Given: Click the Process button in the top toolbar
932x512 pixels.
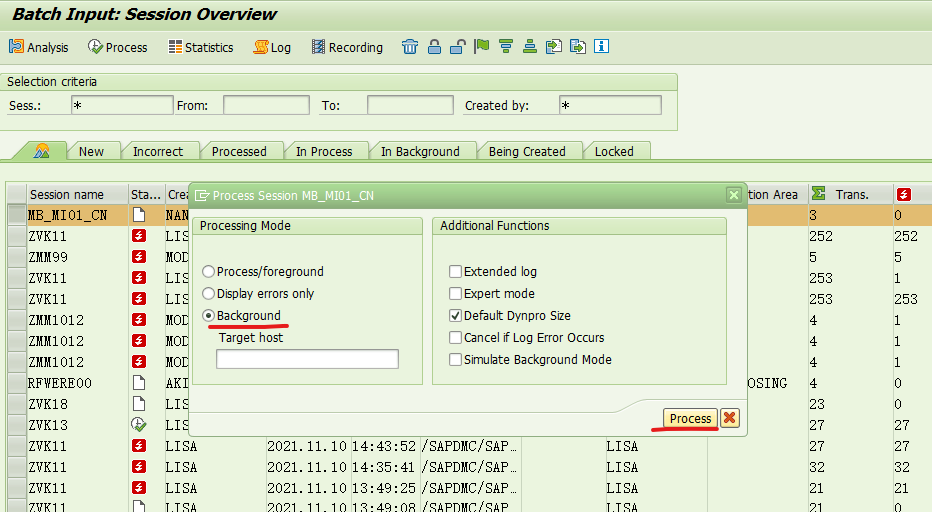Looking at the screenshot, I should click(118, 47).
